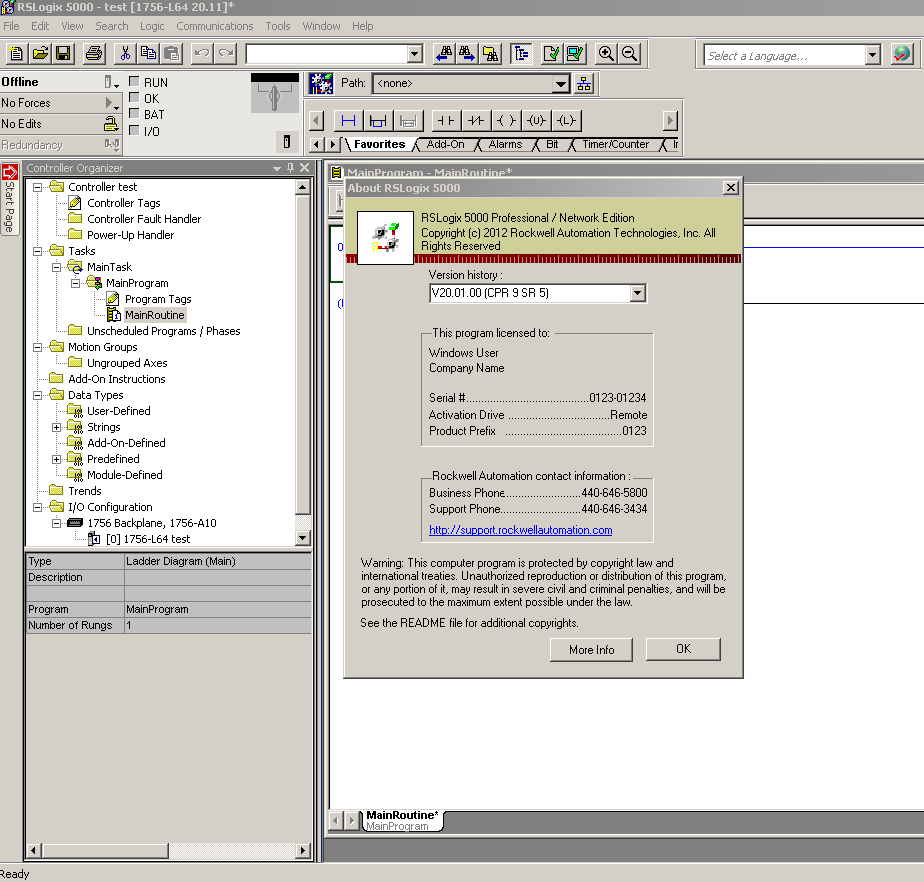Select the 1756-L64 test controller module
This screenshot has height=882, width=924.
pos(147,539)
